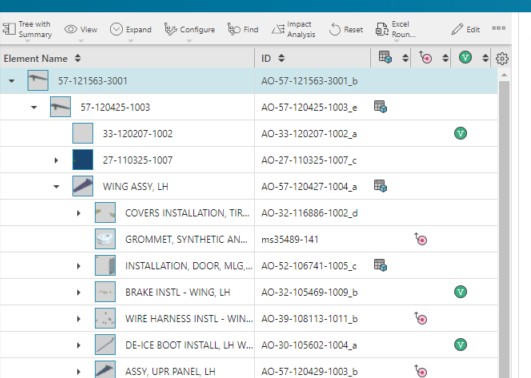Click the ID cell AO-39-108113-1011_b

click(310, 319)
